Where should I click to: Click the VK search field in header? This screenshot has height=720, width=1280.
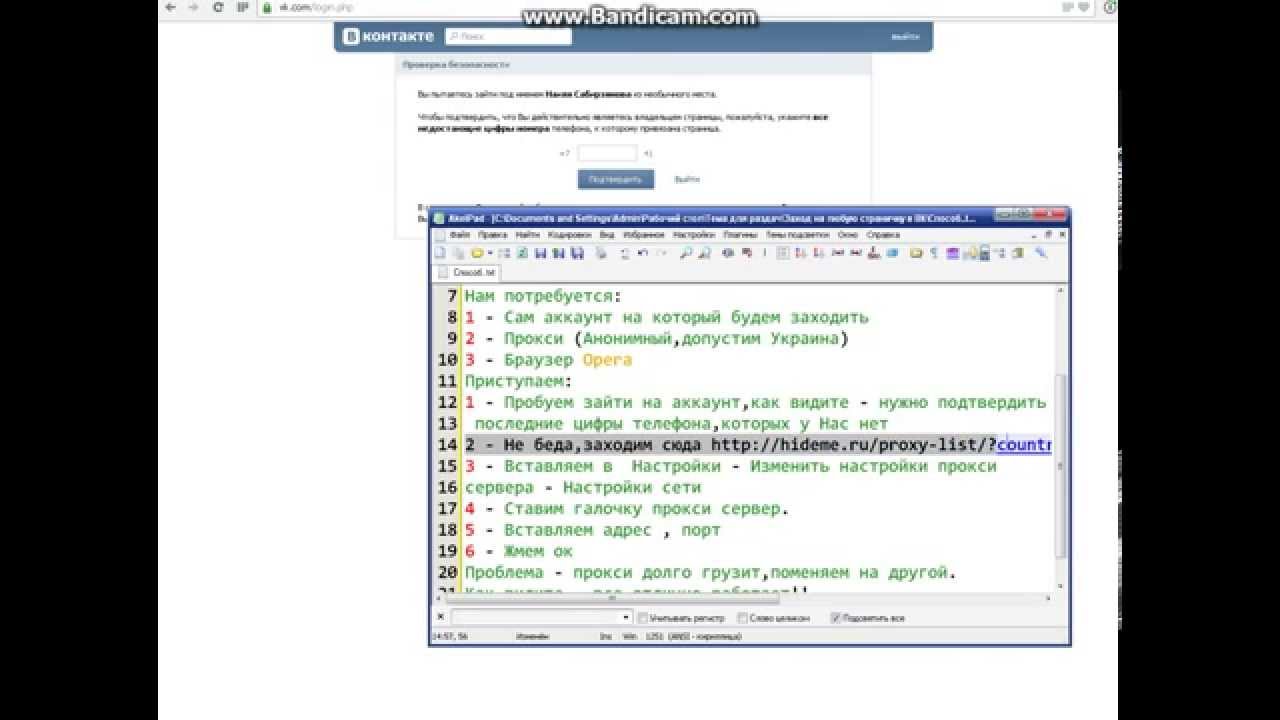pyautogui.click(x=508, y=36)
